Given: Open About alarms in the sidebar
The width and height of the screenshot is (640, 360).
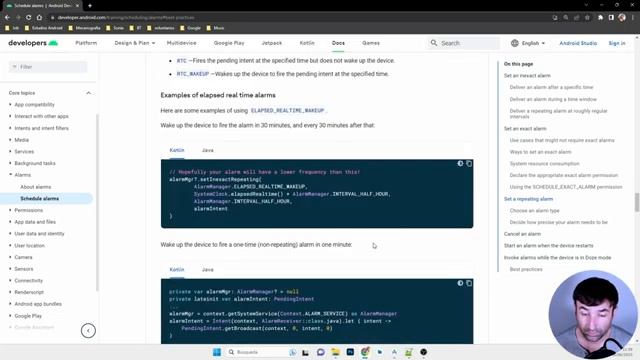Looking at the screenshot, I should [x=36, y=187].
